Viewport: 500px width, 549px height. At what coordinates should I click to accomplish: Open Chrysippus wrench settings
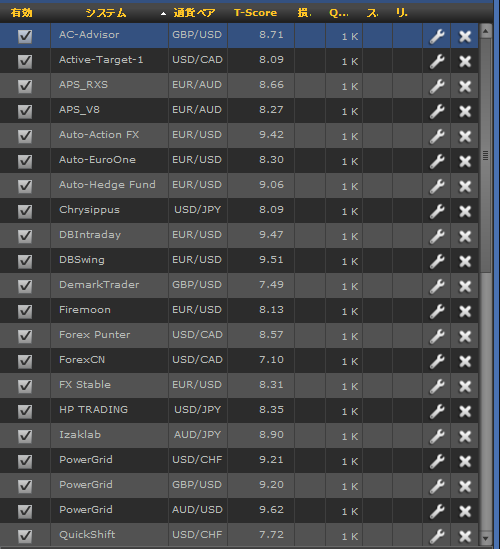click(x=437, y=211)
